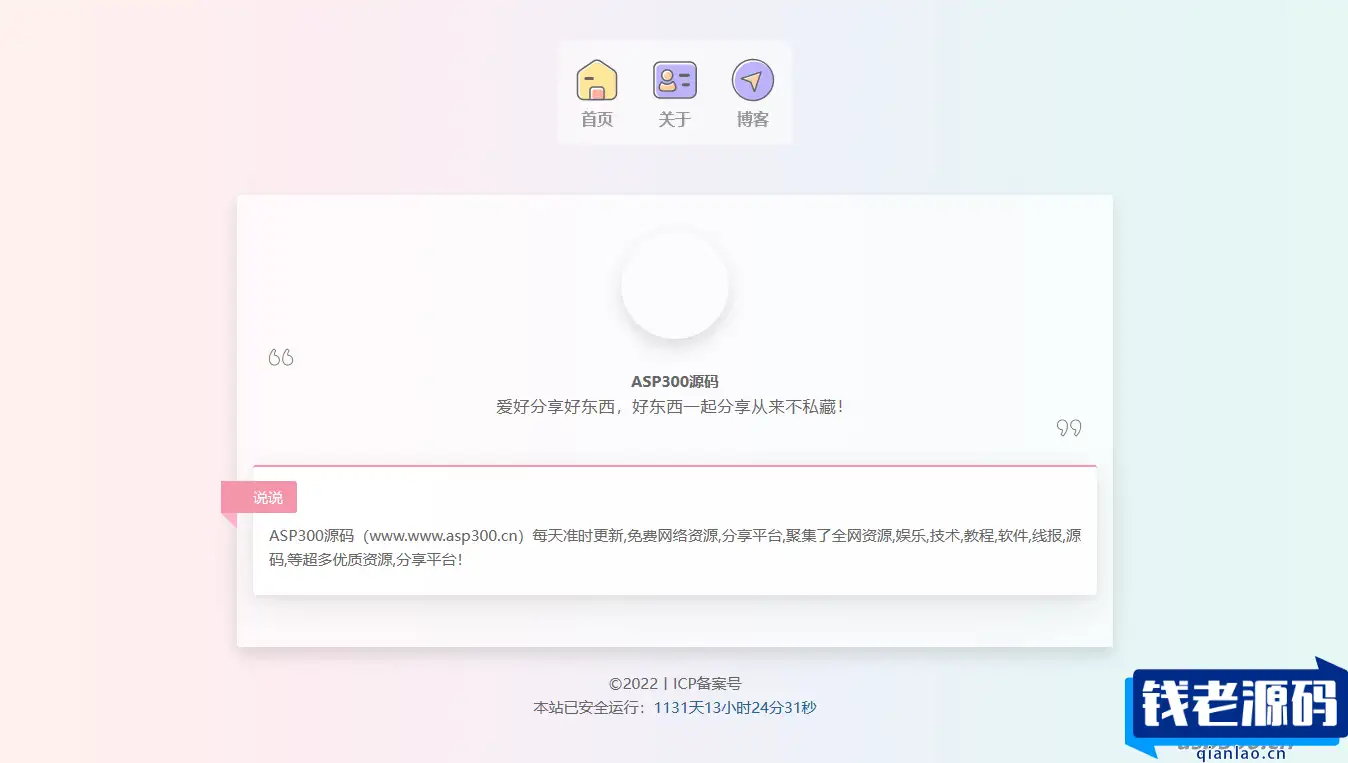Click the yellow house home icon
This screenshot has height=763, width=1348.
[x=597, y=80]
